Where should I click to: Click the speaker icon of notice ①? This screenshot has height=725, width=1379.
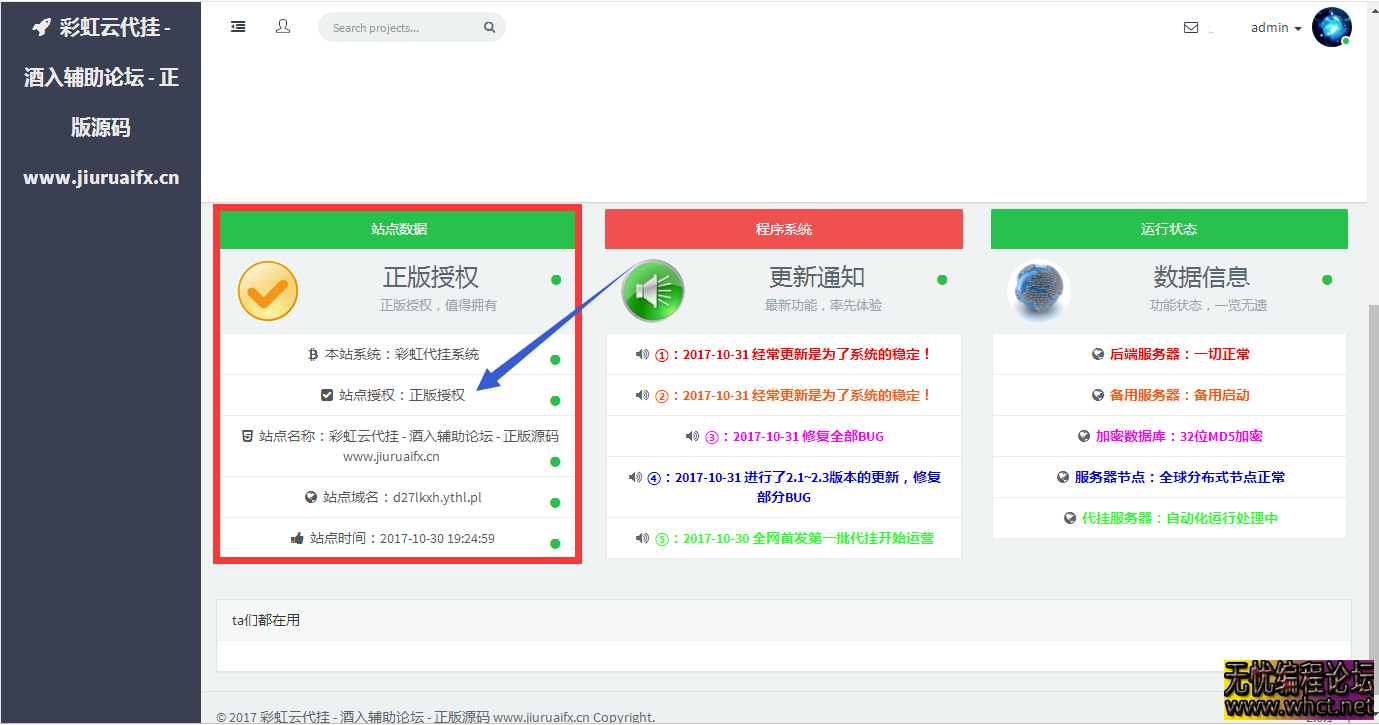point(643,354)
